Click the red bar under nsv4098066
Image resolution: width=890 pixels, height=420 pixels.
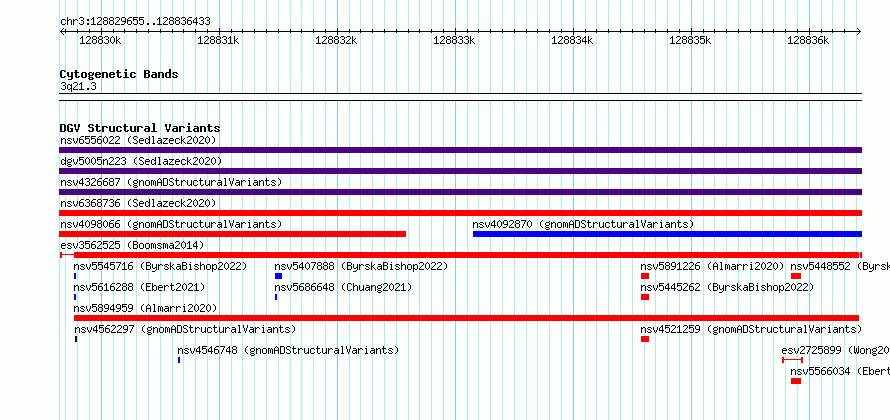pos(233,234)
